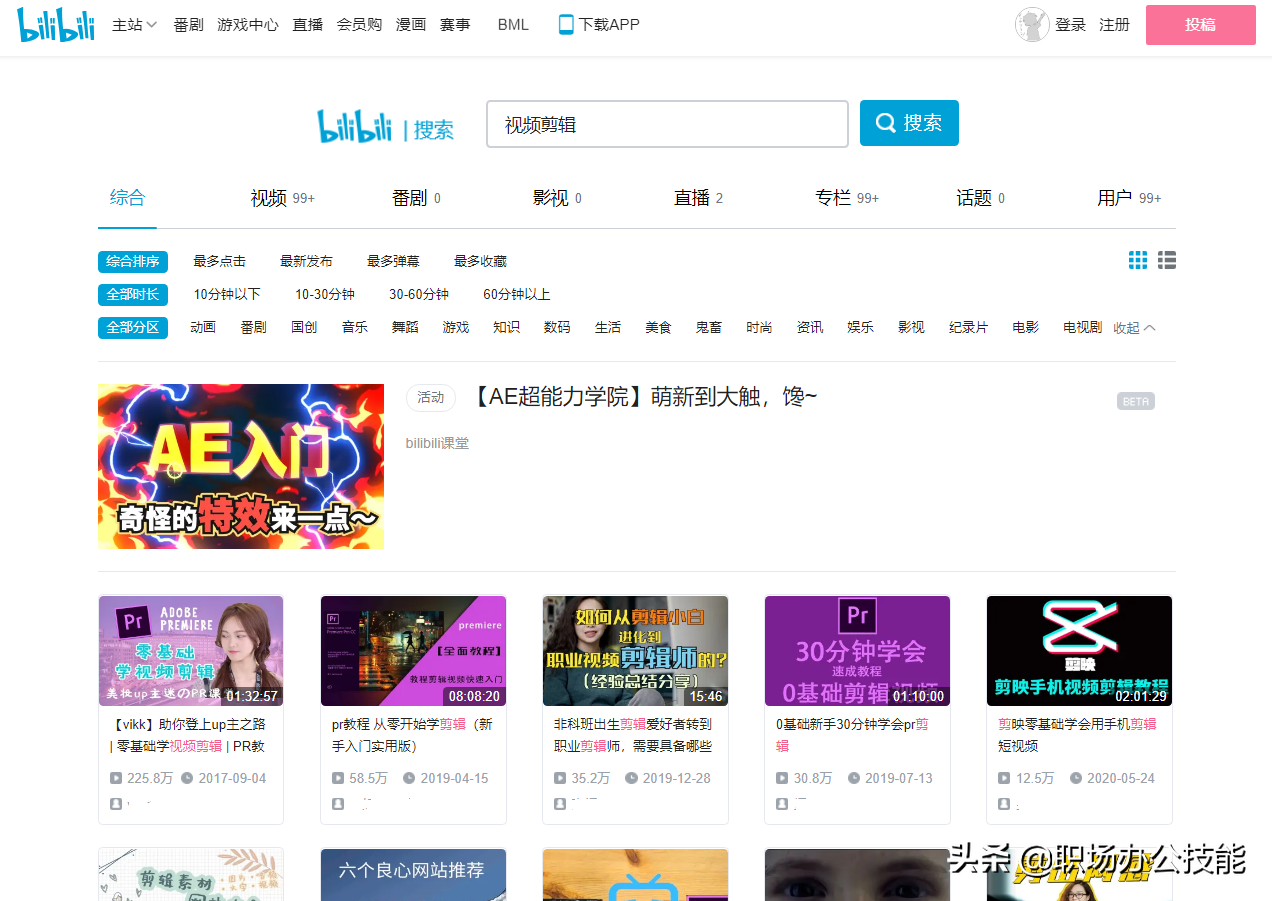Open the 01:32:57 vikk video thumbnail
The width and height of the screenshot is (1272, 901).
tap(191, 651)
